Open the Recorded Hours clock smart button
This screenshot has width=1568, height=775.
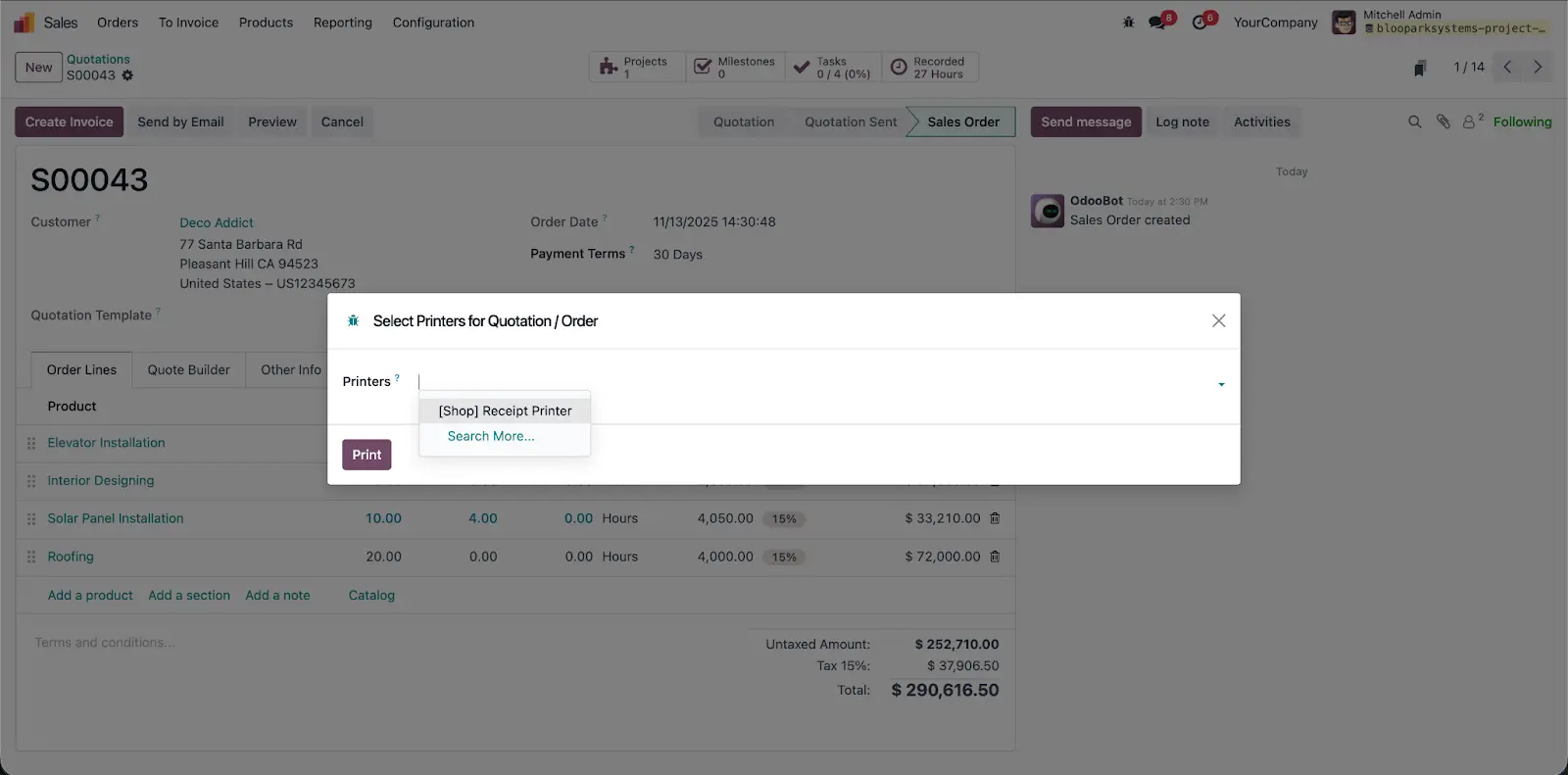coord(930,67)
